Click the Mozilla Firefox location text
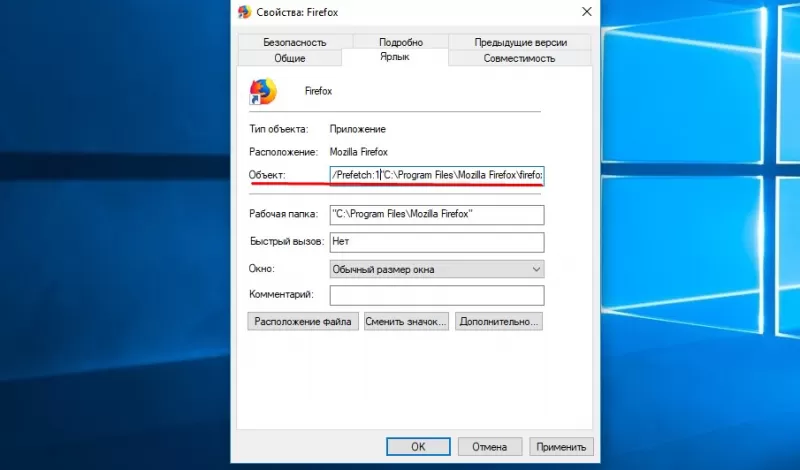 (x=359, y=152)
